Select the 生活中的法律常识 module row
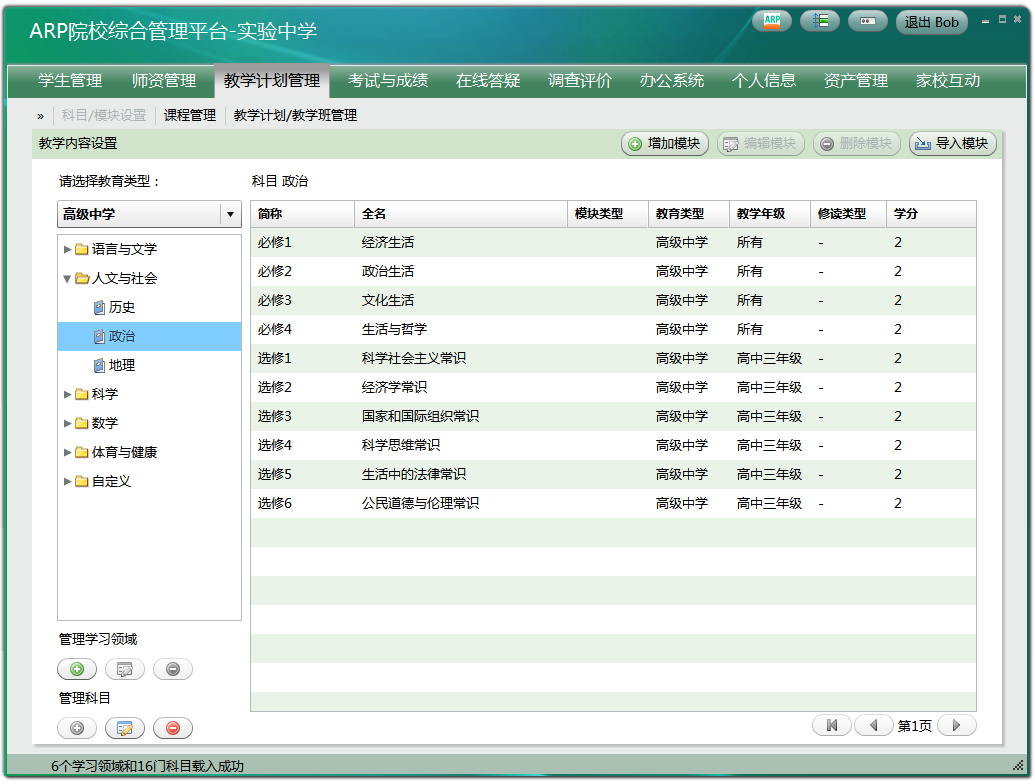Image resolution: width=1035 pixels, height=784 pixels. click(613, 475)
